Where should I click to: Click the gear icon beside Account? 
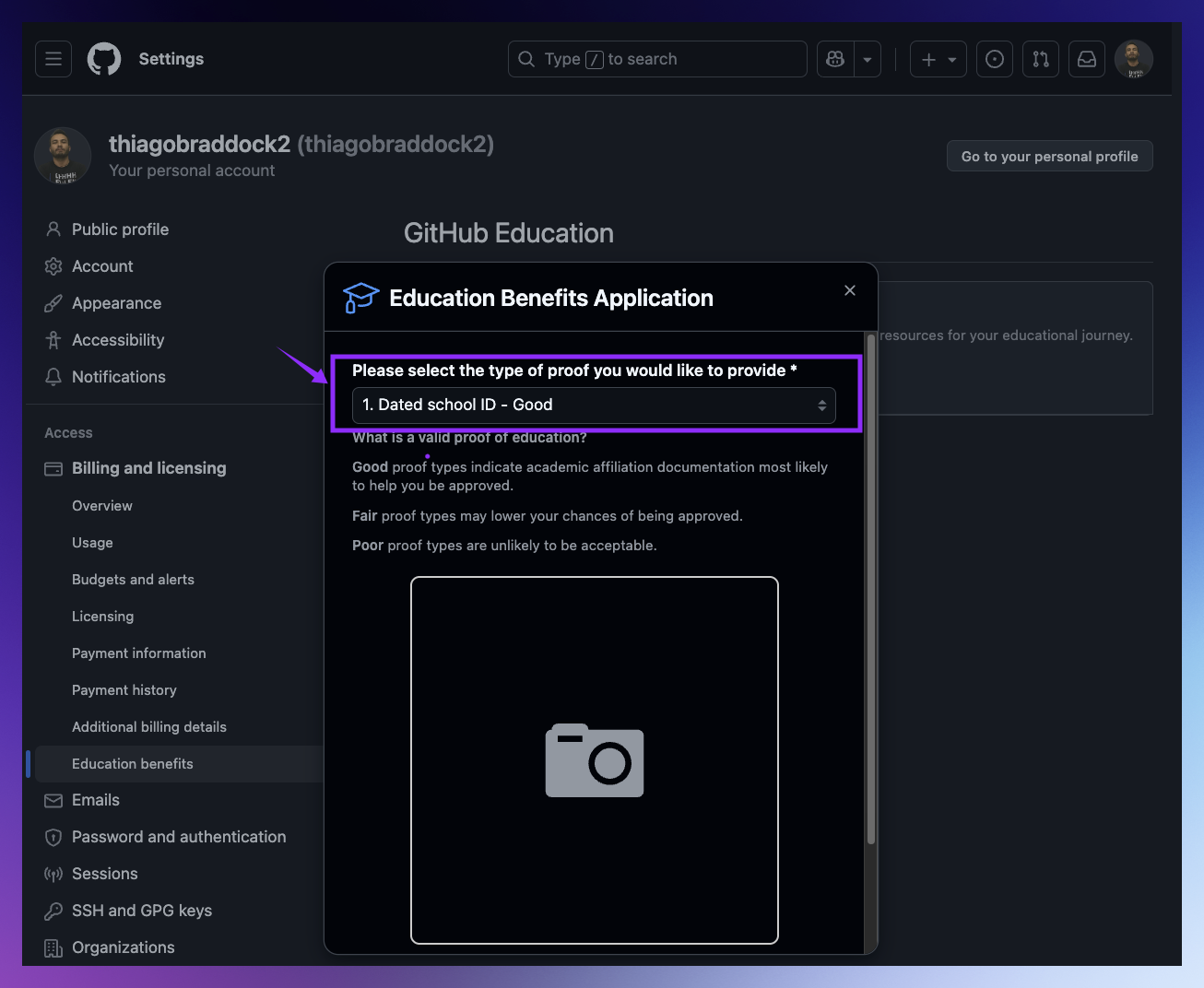click(53, 266)
